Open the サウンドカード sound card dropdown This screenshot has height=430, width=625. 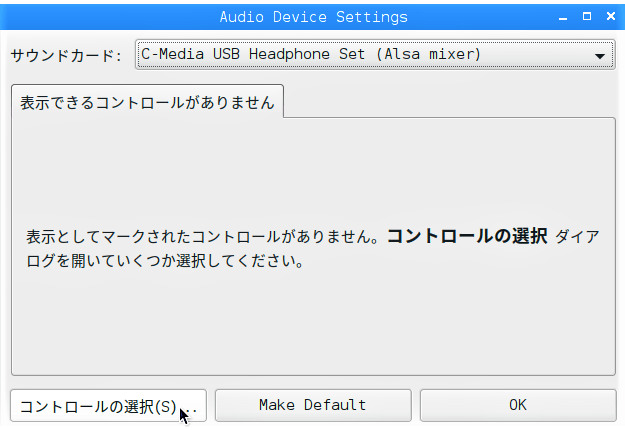[375, 55]
